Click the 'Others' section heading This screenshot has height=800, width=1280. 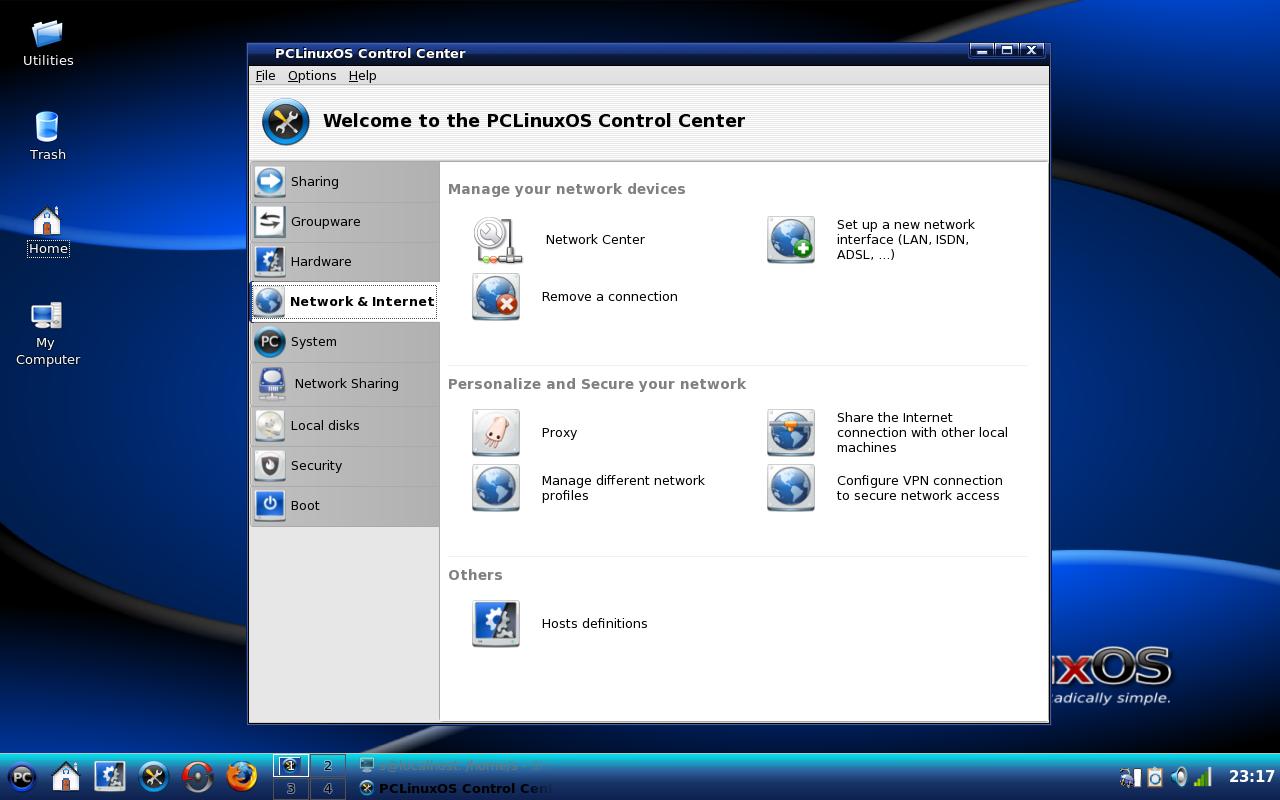(x=475, y=575)
